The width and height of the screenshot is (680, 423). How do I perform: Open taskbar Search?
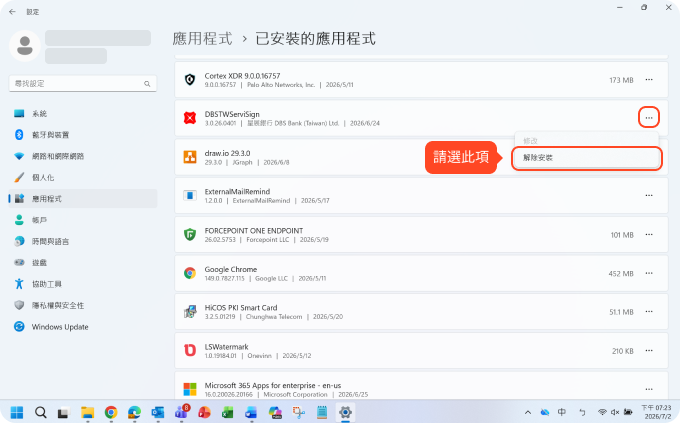[x=40, y=412]
